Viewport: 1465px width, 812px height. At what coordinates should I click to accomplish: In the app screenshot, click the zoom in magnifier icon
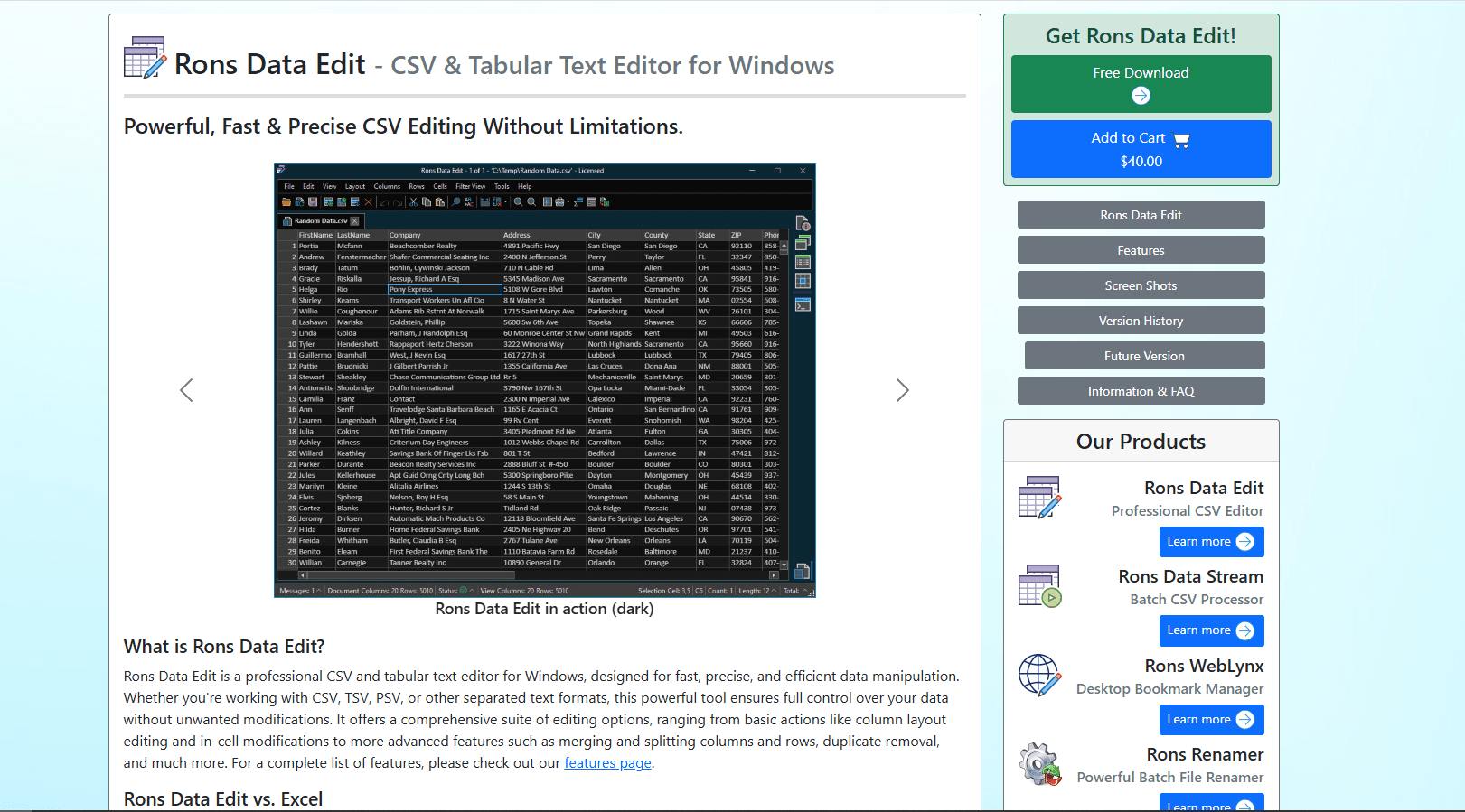pyautogui.click(x=519, y=202)
